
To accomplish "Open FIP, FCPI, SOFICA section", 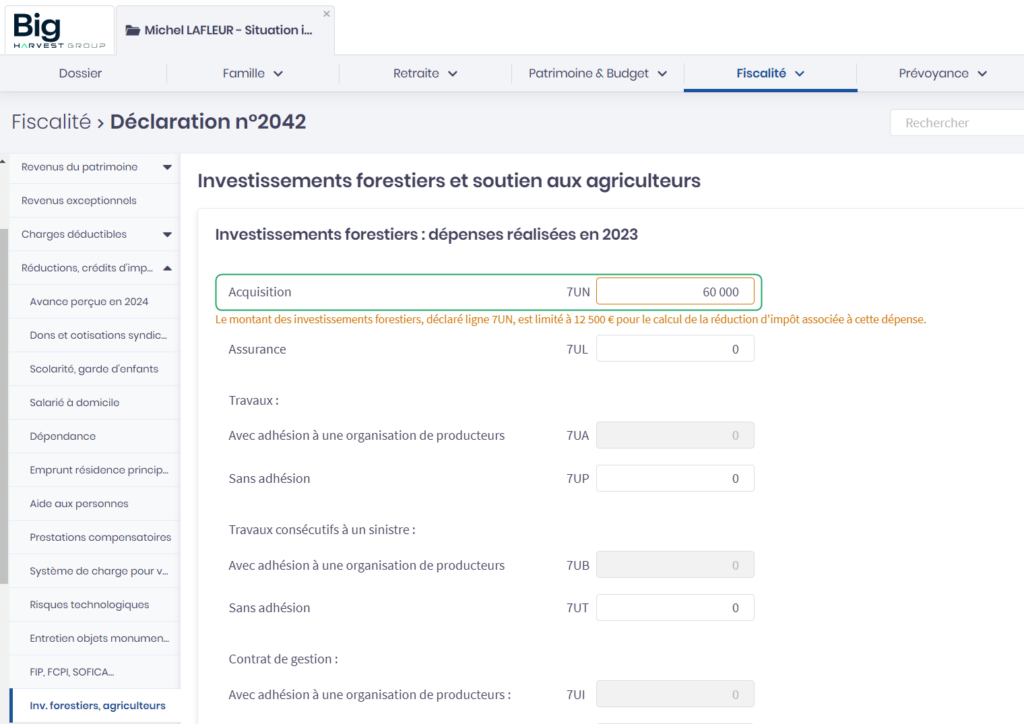I will [x=72, y=672].
